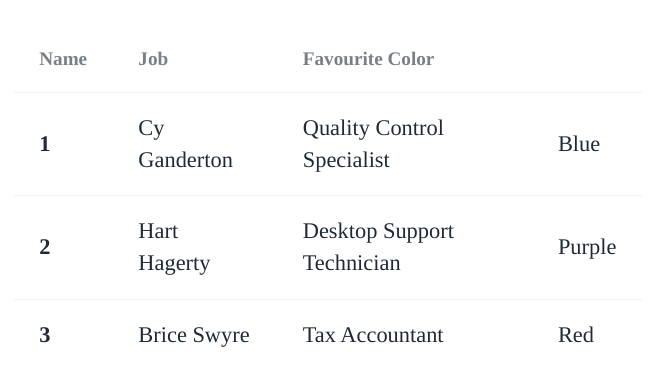Click the word Hagerty
655x379 pixels.
coord(174,264)
